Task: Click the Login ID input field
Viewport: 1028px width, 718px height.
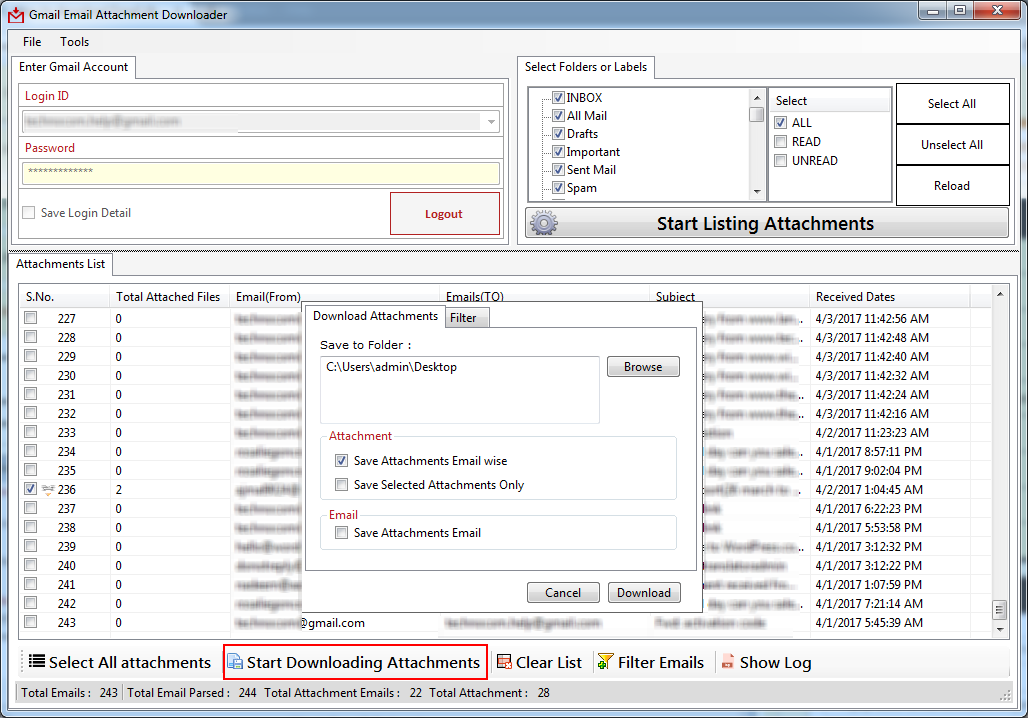Action: coord(261,122)
